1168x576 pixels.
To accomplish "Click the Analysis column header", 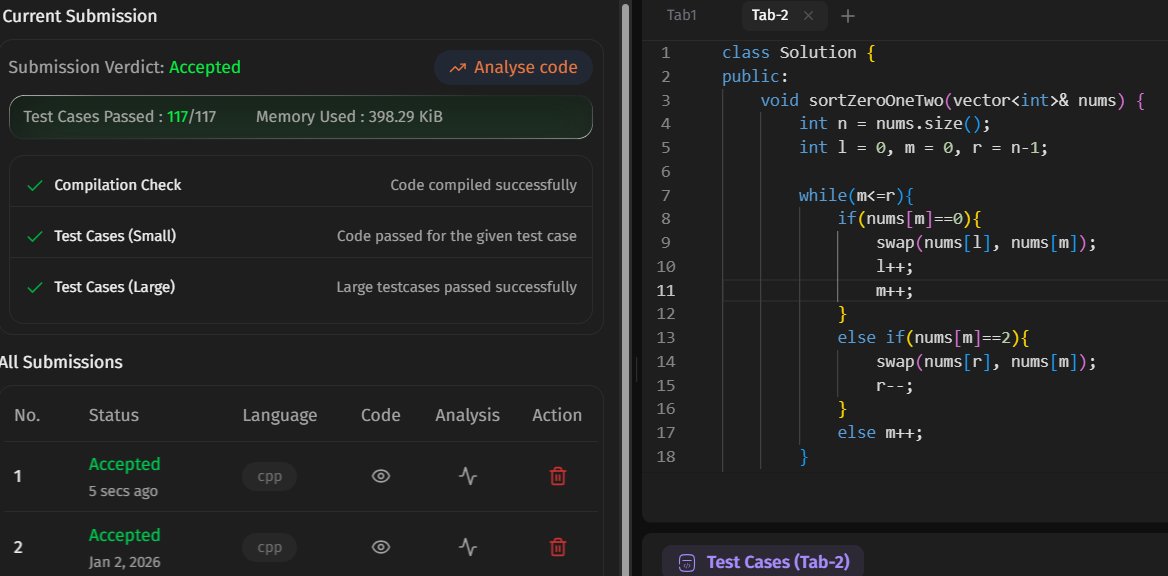I will (x=467, y=415).
